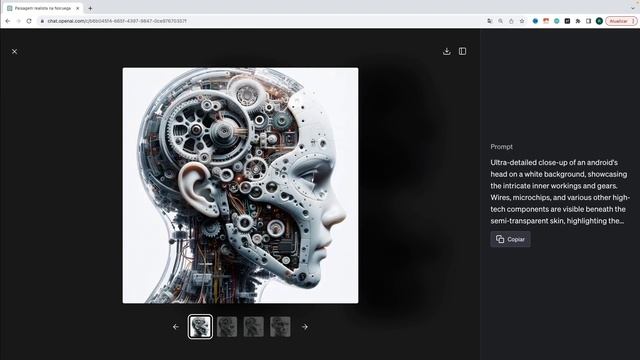The height and width of the screenshot is (360, 640).
Task: Toggle the browser side panel icon
Action: click(588, 21)
